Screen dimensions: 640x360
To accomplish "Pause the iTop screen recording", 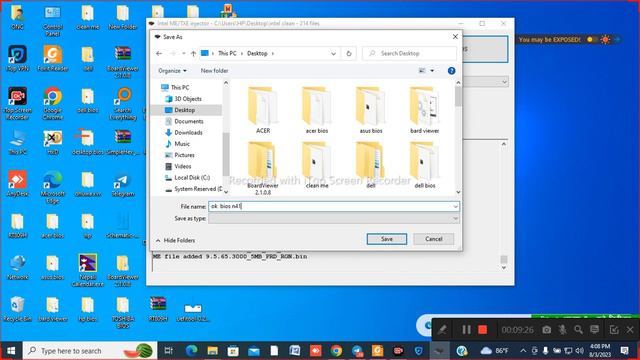I will click(466, 329).
